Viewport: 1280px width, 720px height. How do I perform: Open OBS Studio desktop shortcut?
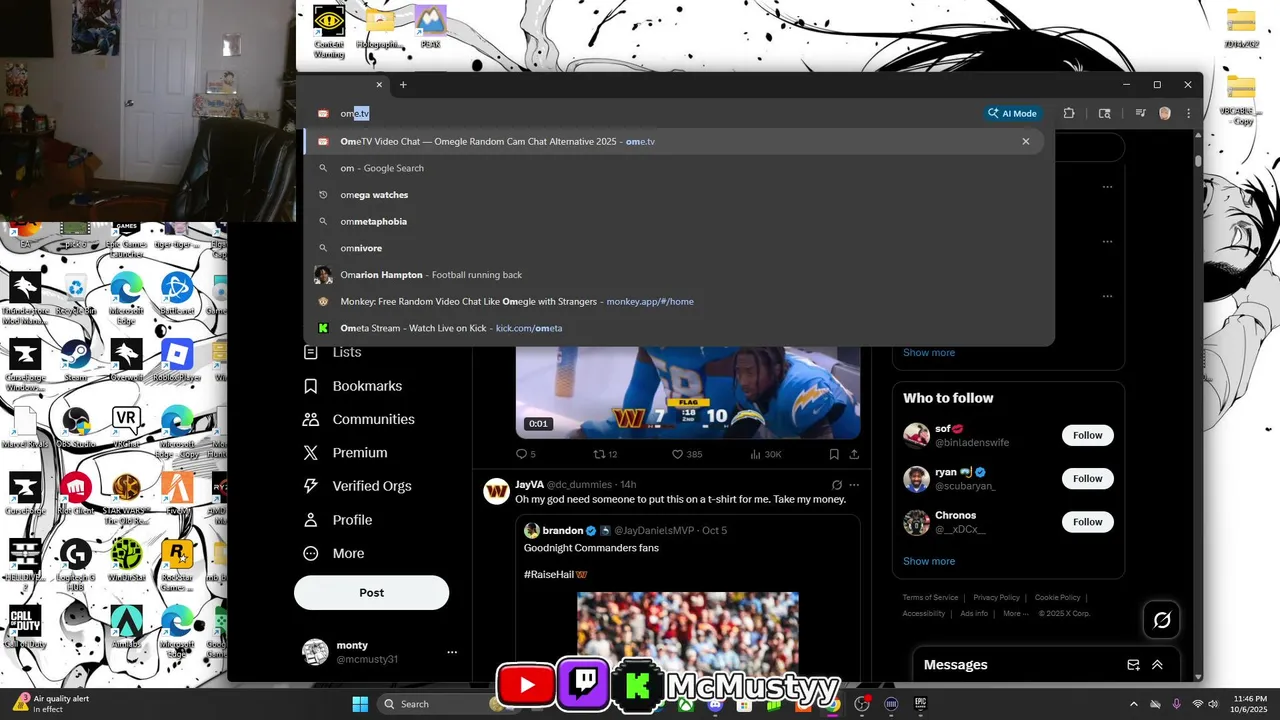coord(76,427)
